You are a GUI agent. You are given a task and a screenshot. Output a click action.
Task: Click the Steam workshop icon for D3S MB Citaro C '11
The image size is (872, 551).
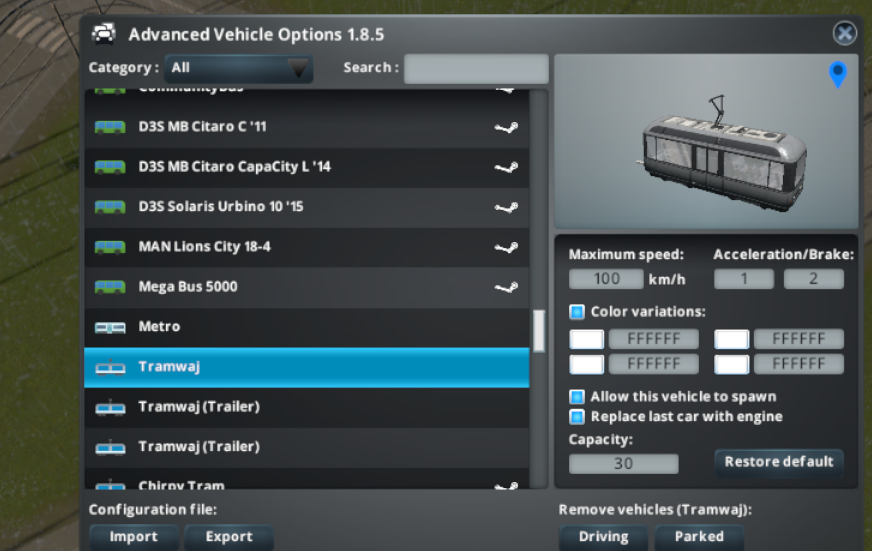tap(506, 127)
